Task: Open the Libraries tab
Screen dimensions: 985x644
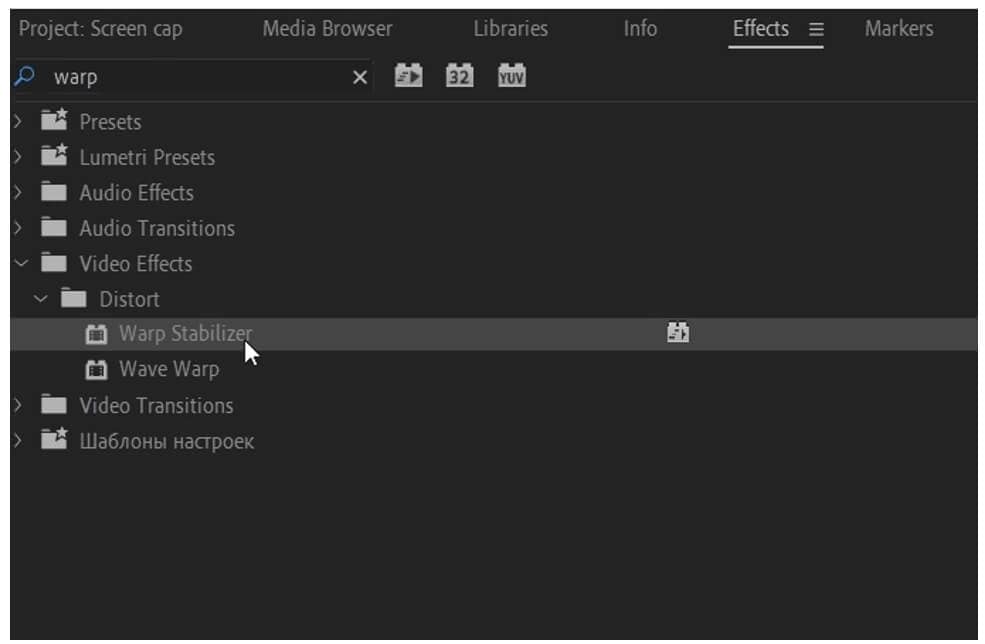Action: coord(510,29)
